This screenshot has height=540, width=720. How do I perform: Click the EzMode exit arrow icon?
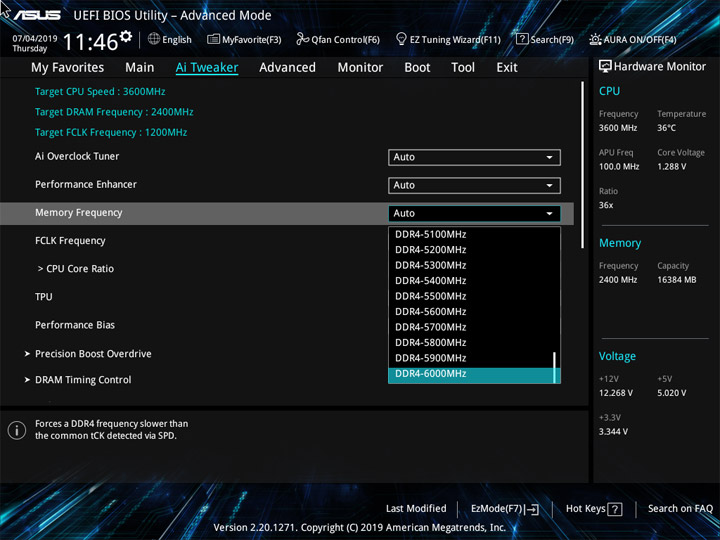[533, 509]
